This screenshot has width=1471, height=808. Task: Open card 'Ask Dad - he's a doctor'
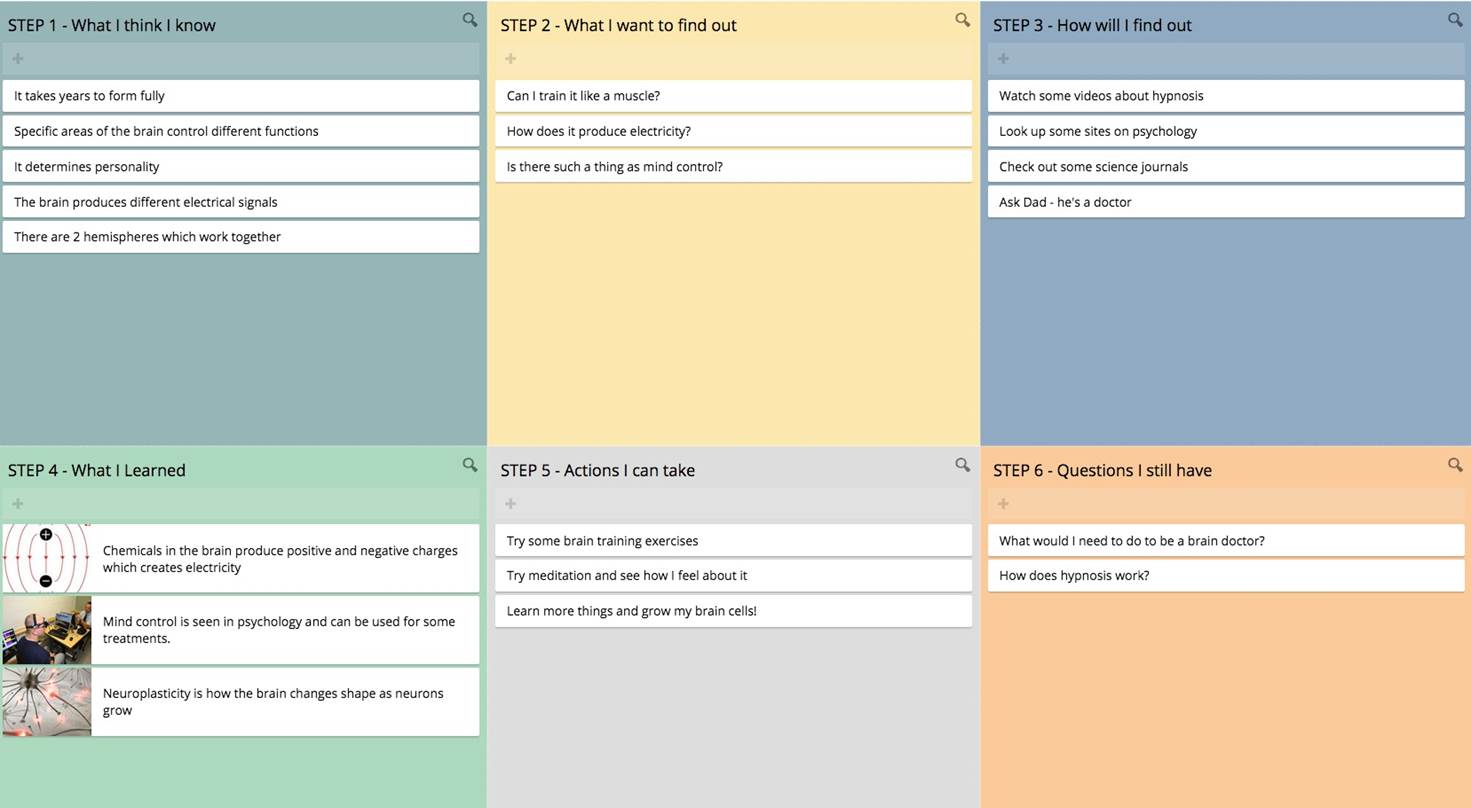click(1226, 202)
